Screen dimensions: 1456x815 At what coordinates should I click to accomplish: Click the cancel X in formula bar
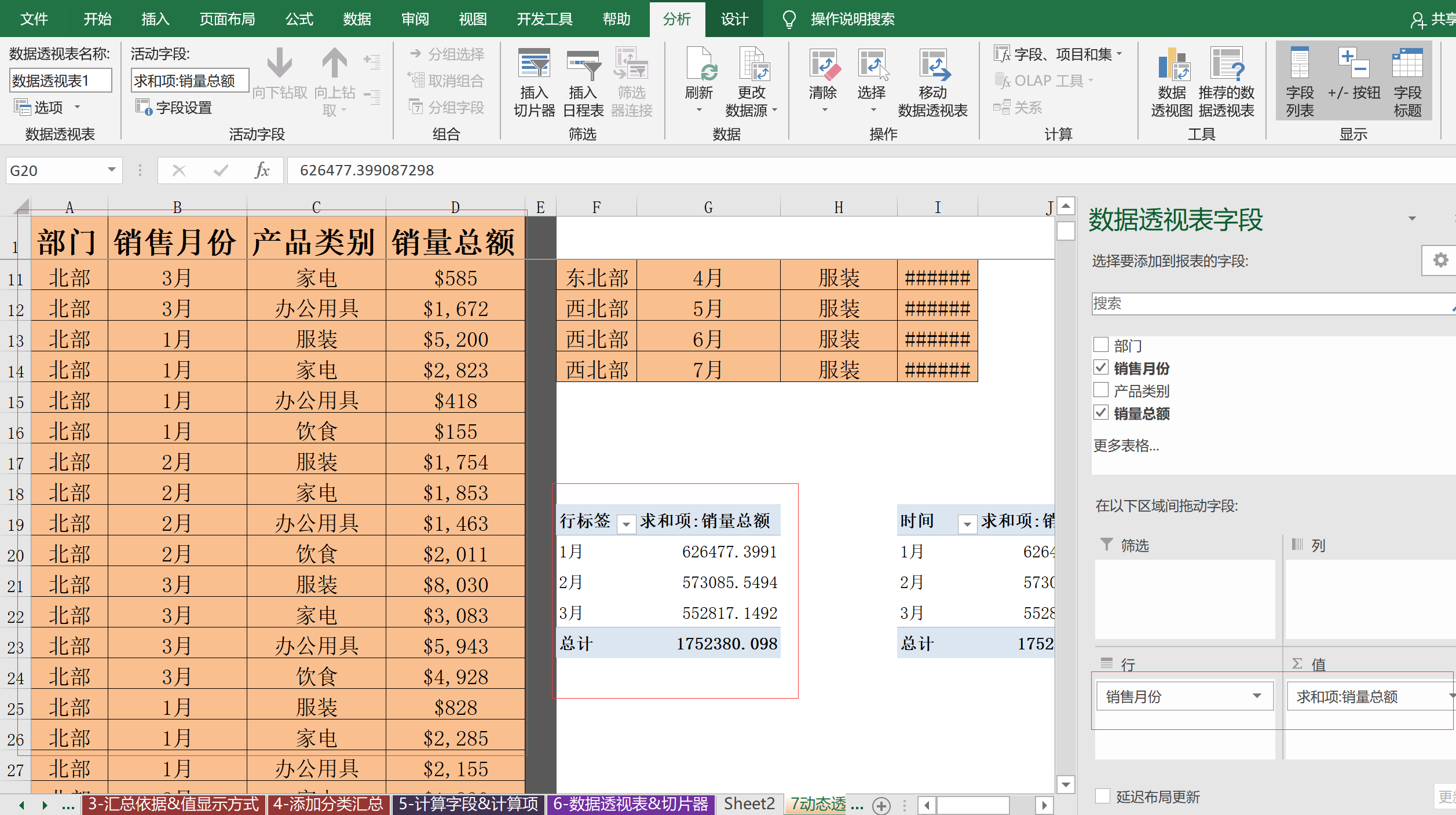tap(179, 170)
